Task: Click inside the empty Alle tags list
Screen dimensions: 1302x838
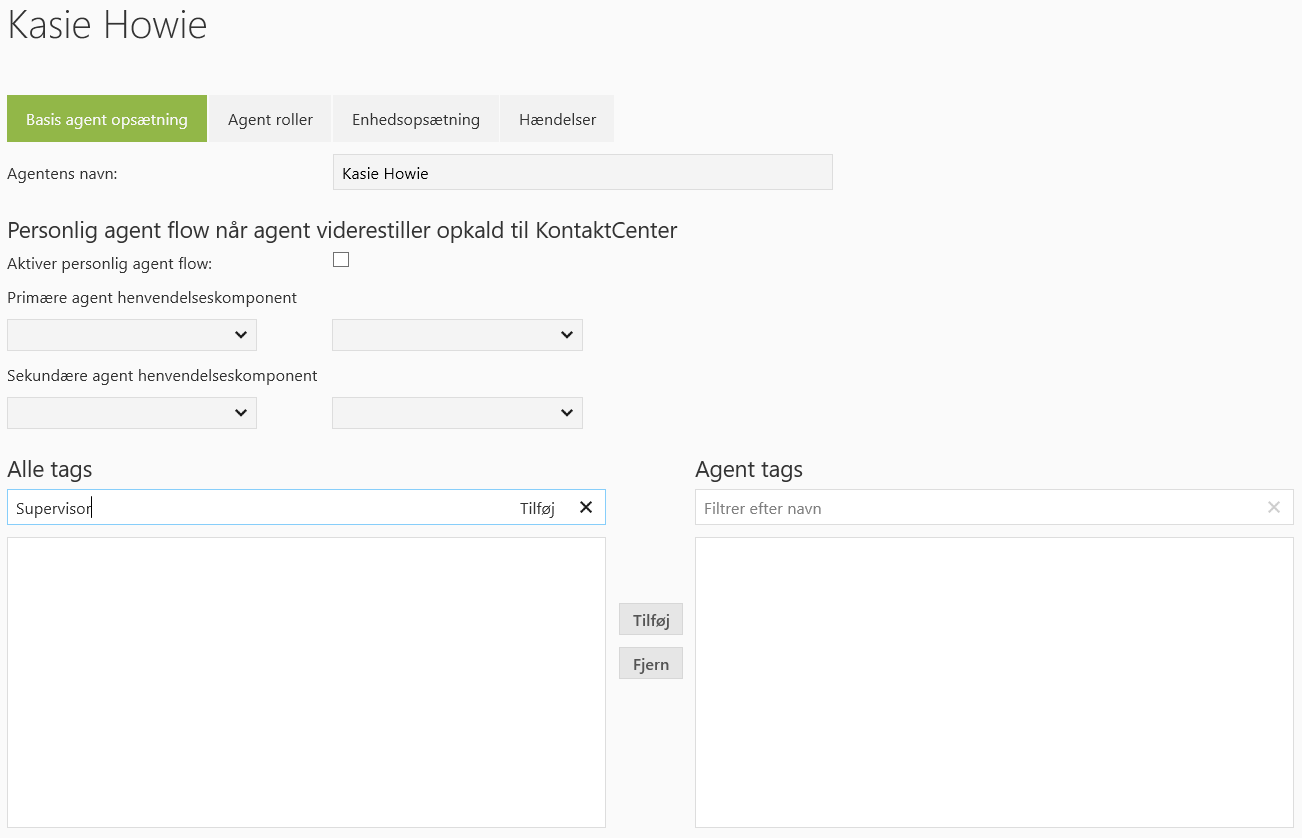Action: 306,682
